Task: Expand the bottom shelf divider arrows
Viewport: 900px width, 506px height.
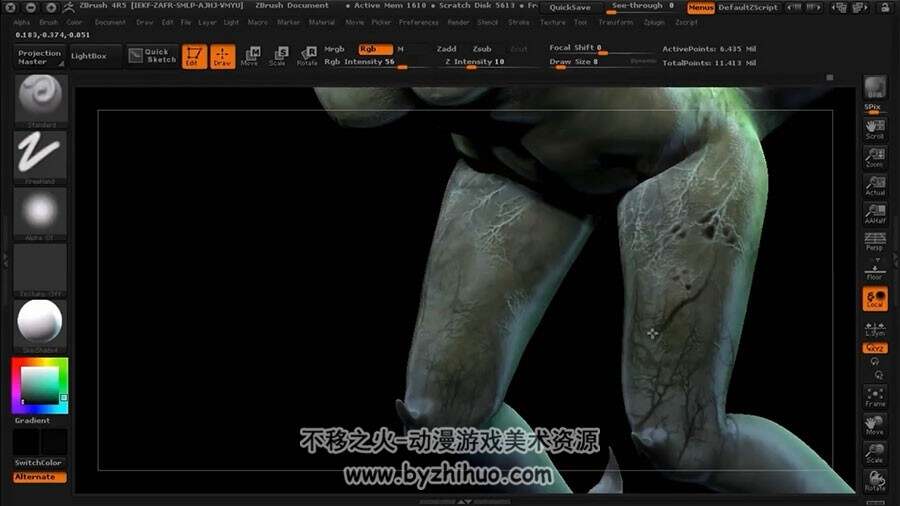Action: click(464, 501)
